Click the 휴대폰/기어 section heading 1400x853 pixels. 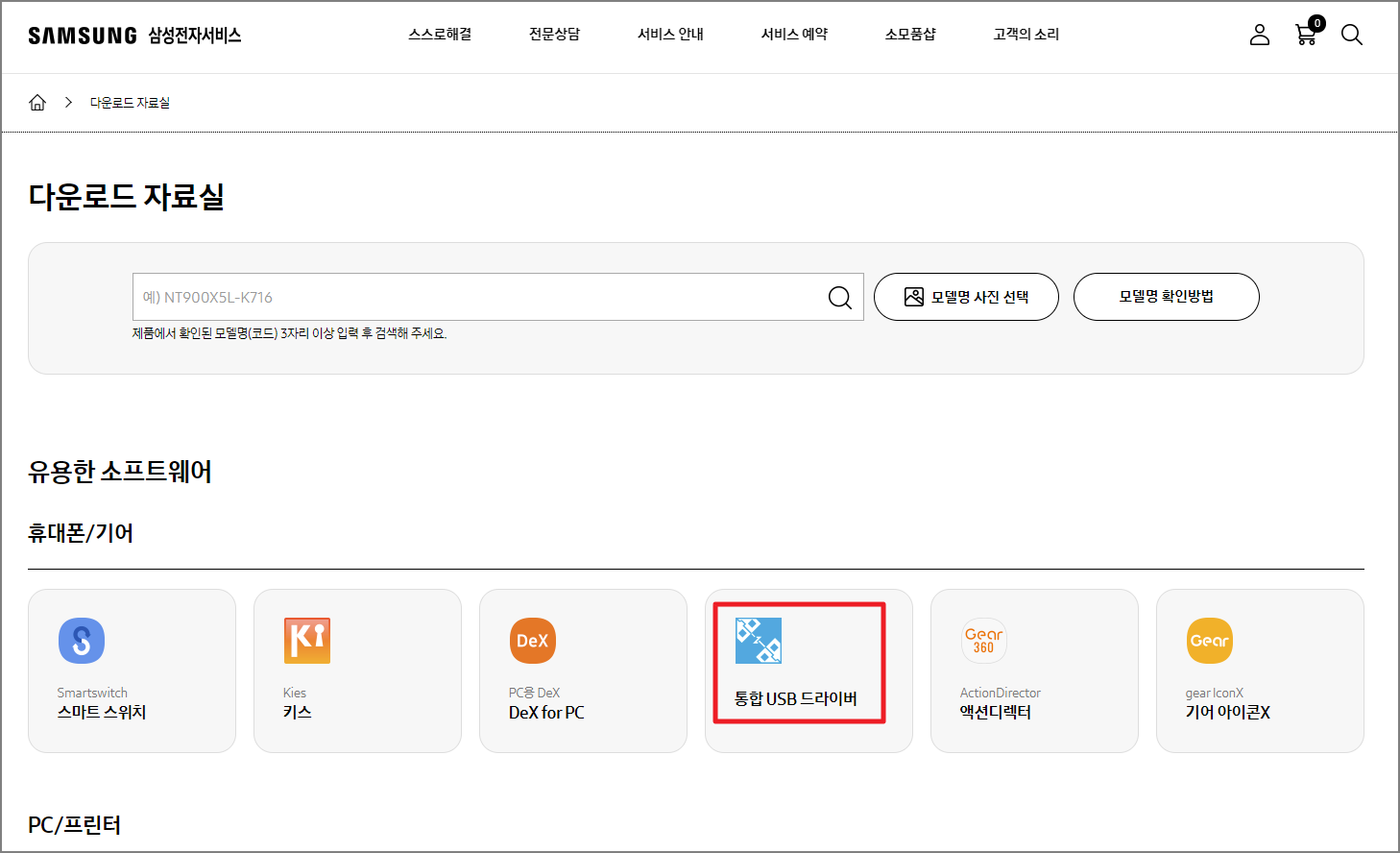81,533
